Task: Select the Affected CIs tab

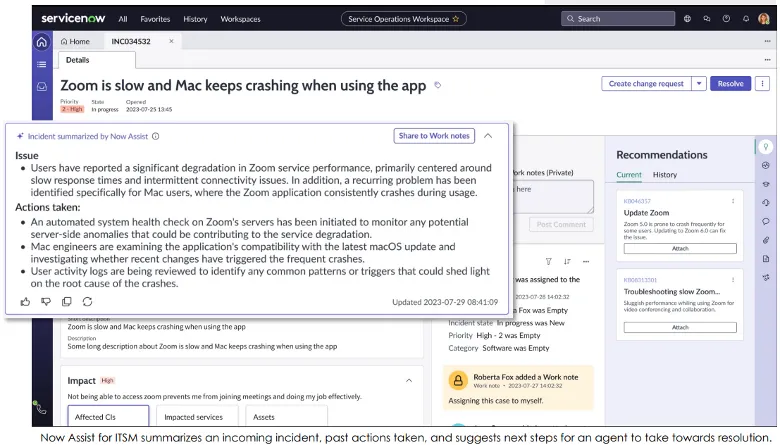Action: click(x=108, y=417)
